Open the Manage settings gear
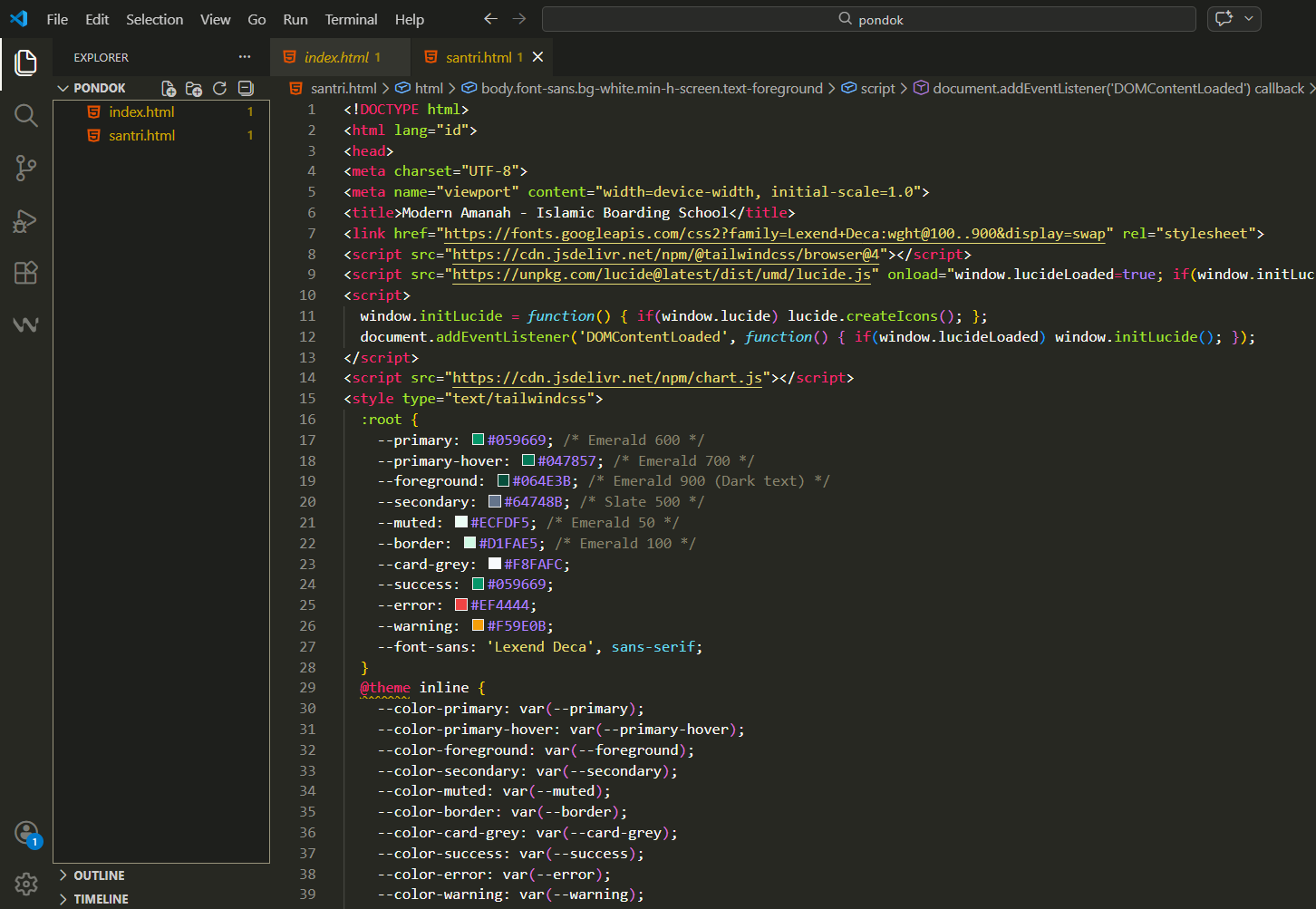 pos(25,884)
